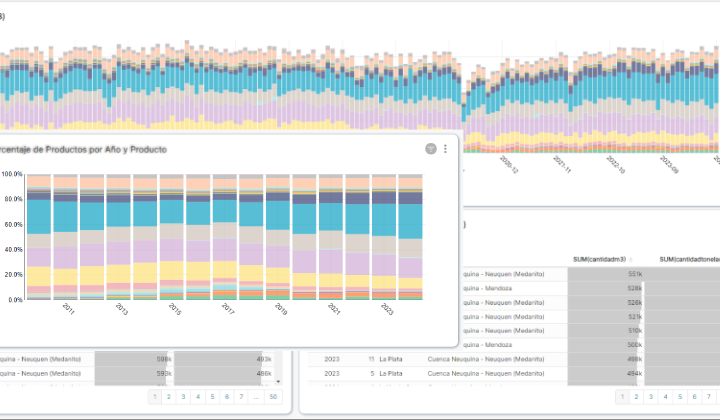Click the 2023-09 axis label on top chart
This screenshot has width=720, height=420.
click(x=669, y=164)
